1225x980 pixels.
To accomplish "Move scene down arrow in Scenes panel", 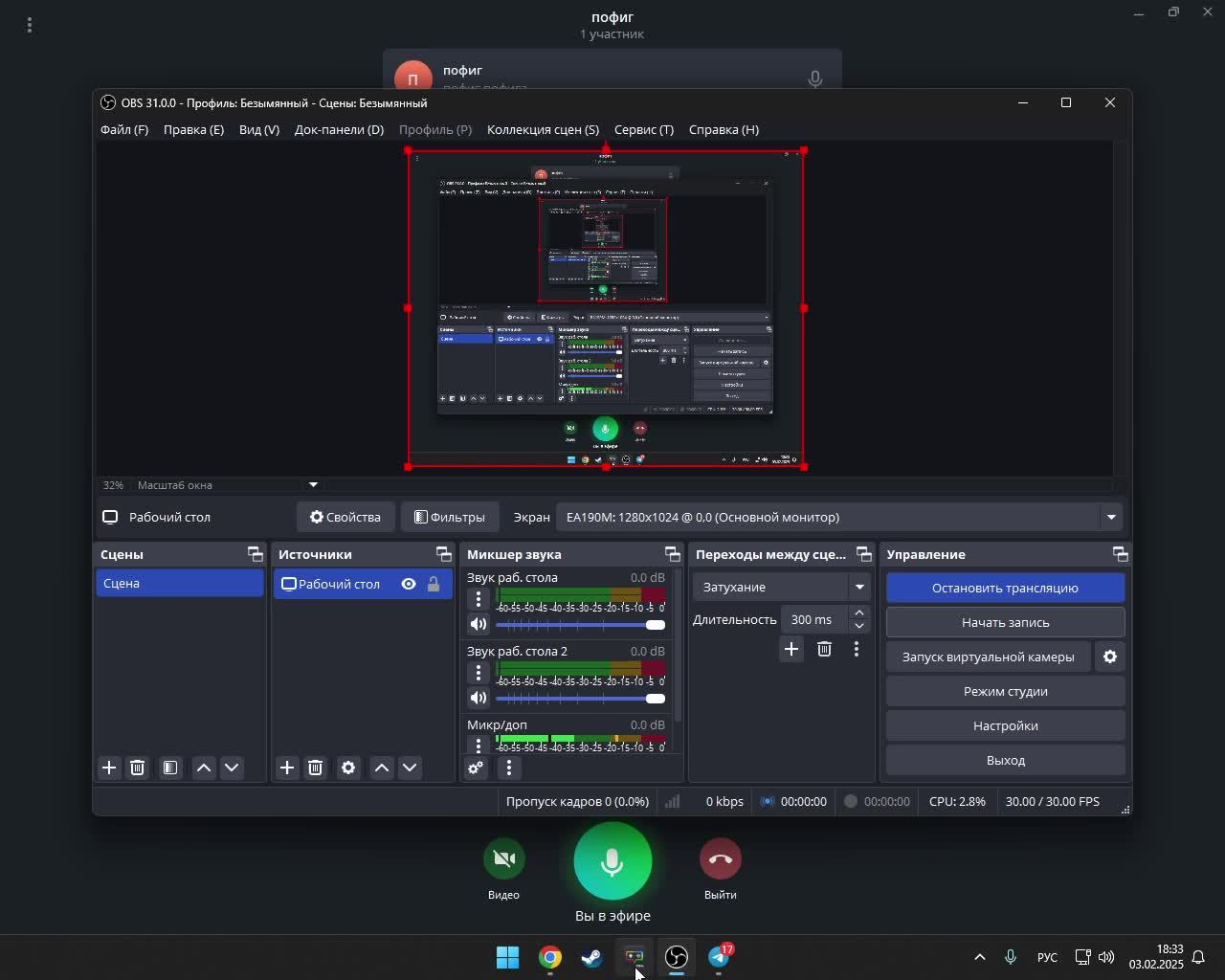I will (x=232, y=768).
